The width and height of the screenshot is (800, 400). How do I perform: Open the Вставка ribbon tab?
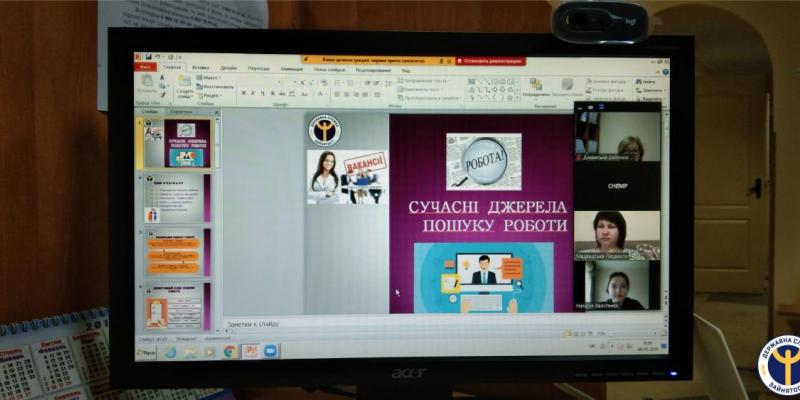201,69
